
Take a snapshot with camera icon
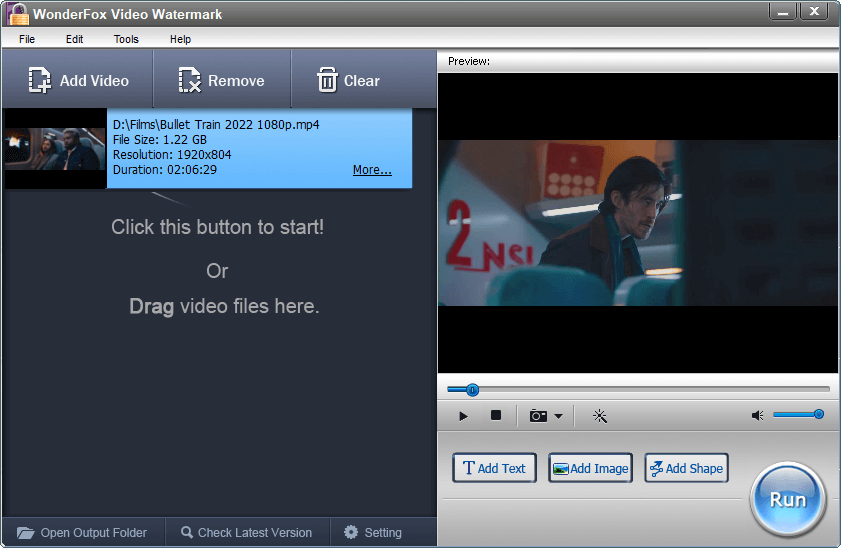tap(538, 416)
